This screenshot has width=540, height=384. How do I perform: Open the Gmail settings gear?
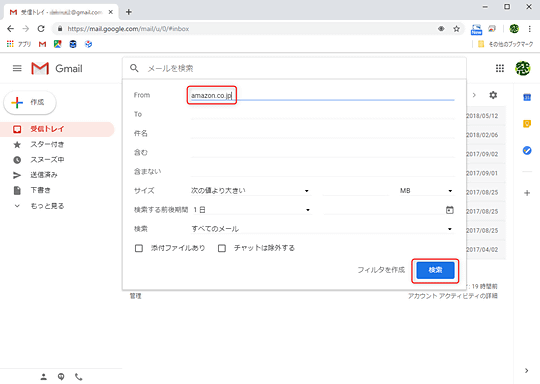tap(493, 95)
